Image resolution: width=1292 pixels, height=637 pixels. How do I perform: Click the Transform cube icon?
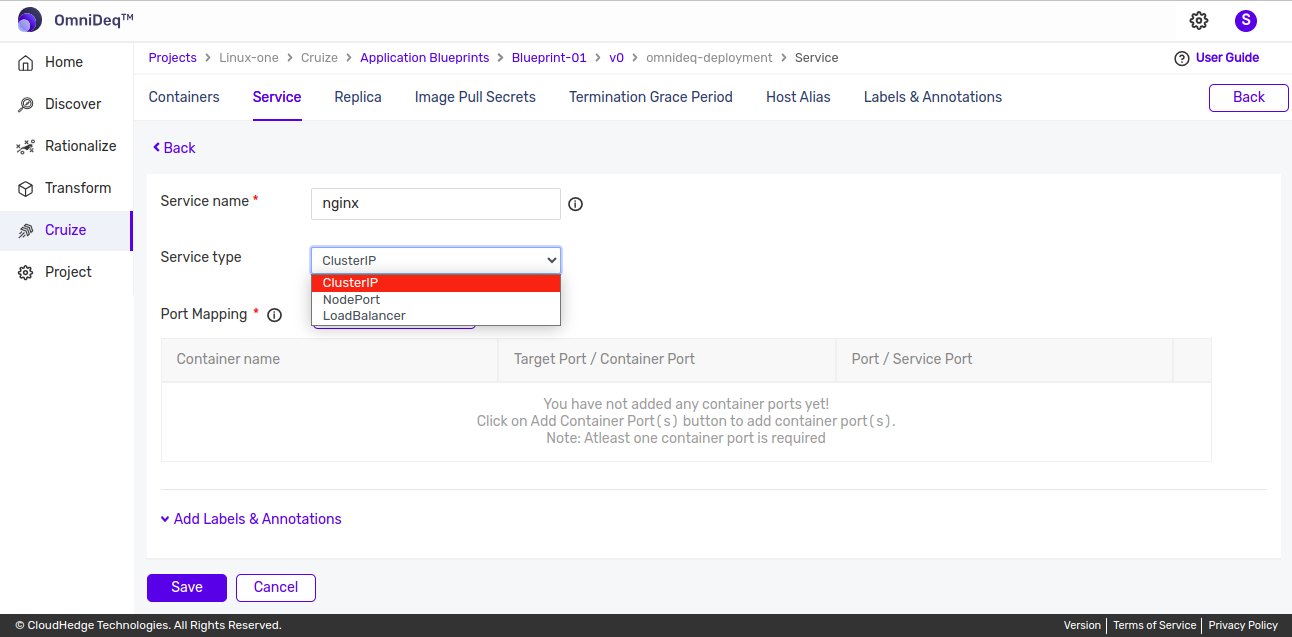coord(26,188)
